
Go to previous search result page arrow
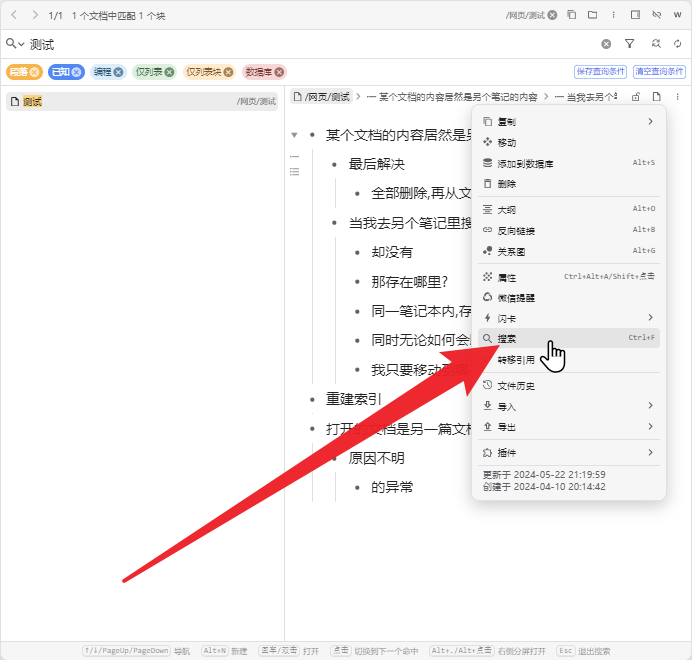click(x=14, y=15)
